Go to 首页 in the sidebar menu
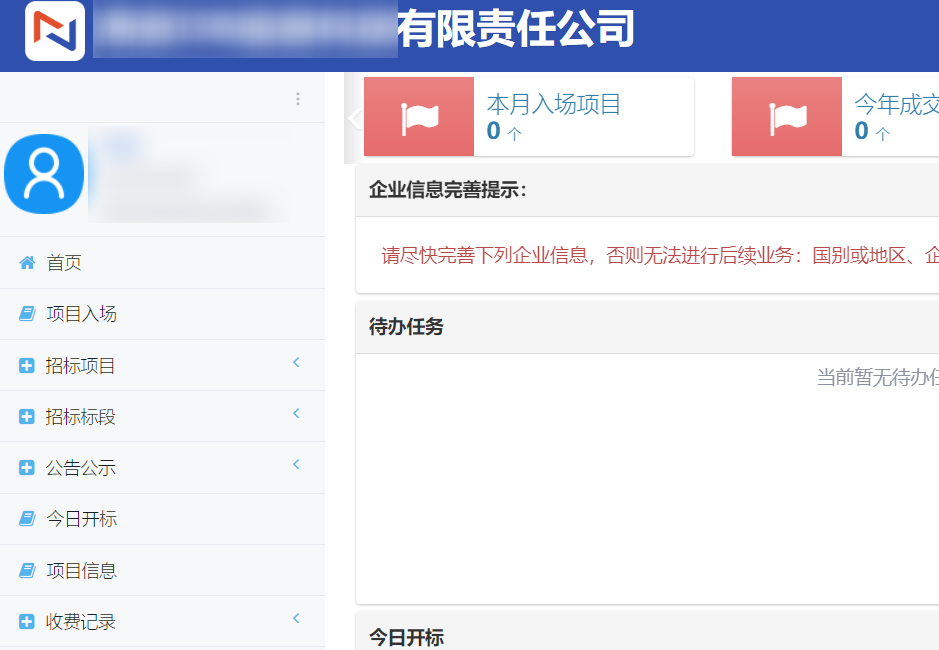The height and width of the screenshot is (650, 939). [64, 263]
